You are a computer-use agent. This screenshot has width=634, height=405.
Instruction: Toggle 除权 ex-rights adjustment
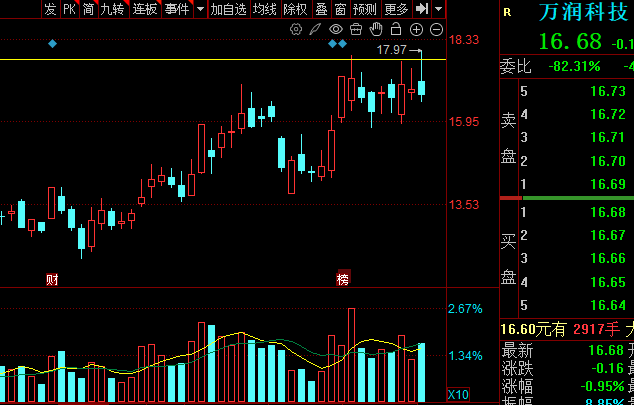click(x=296, y=9)
